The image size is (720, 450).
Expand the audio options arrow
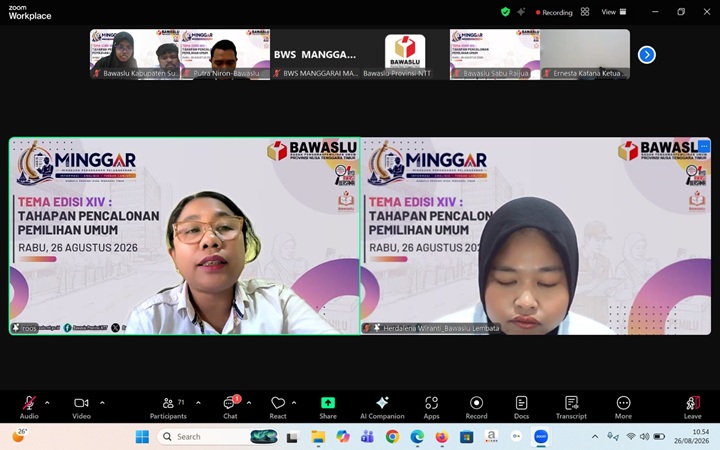47,403
